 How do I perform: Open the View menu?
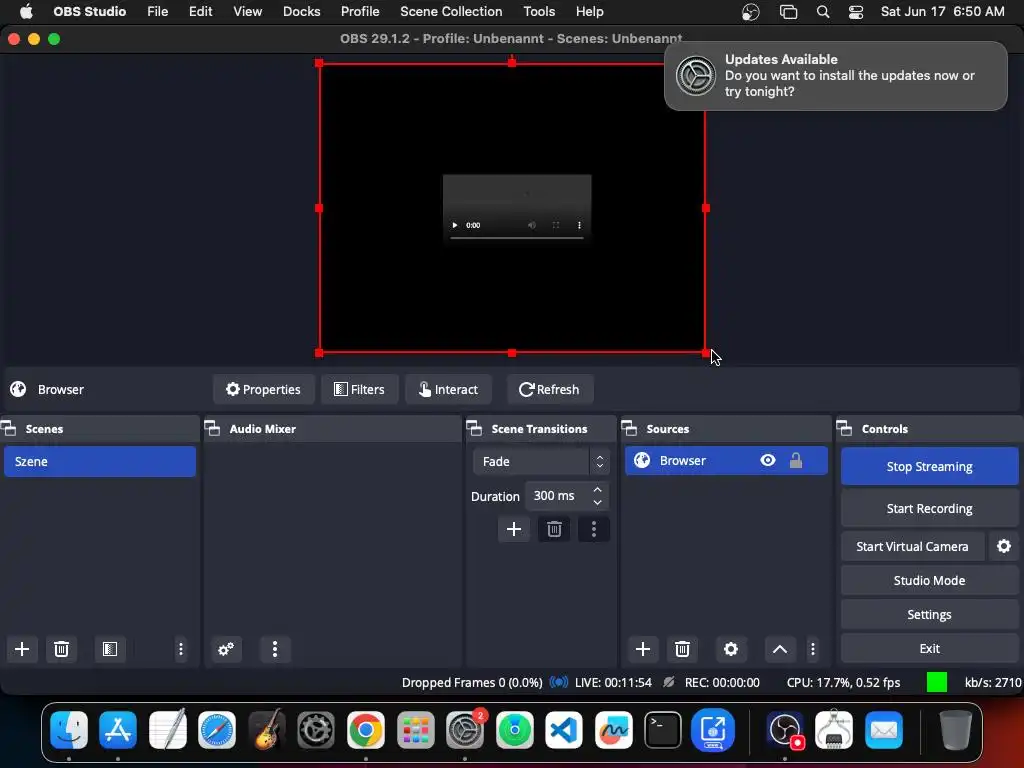pos(248,12)
